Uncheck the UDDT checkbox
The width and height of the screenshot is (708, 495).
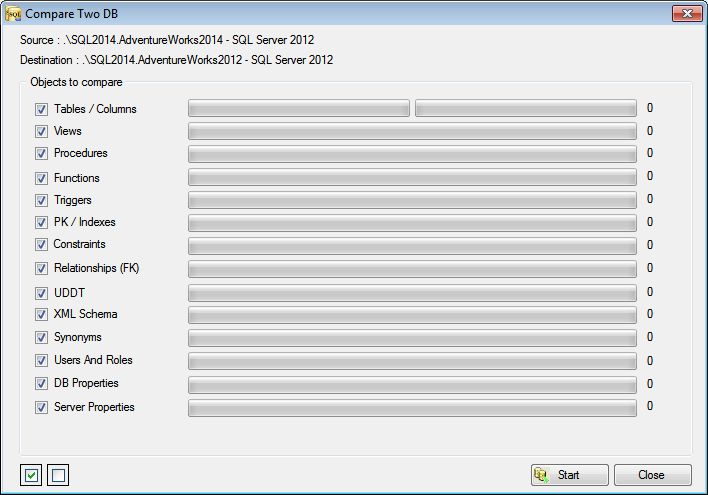(x=41, y=293)
